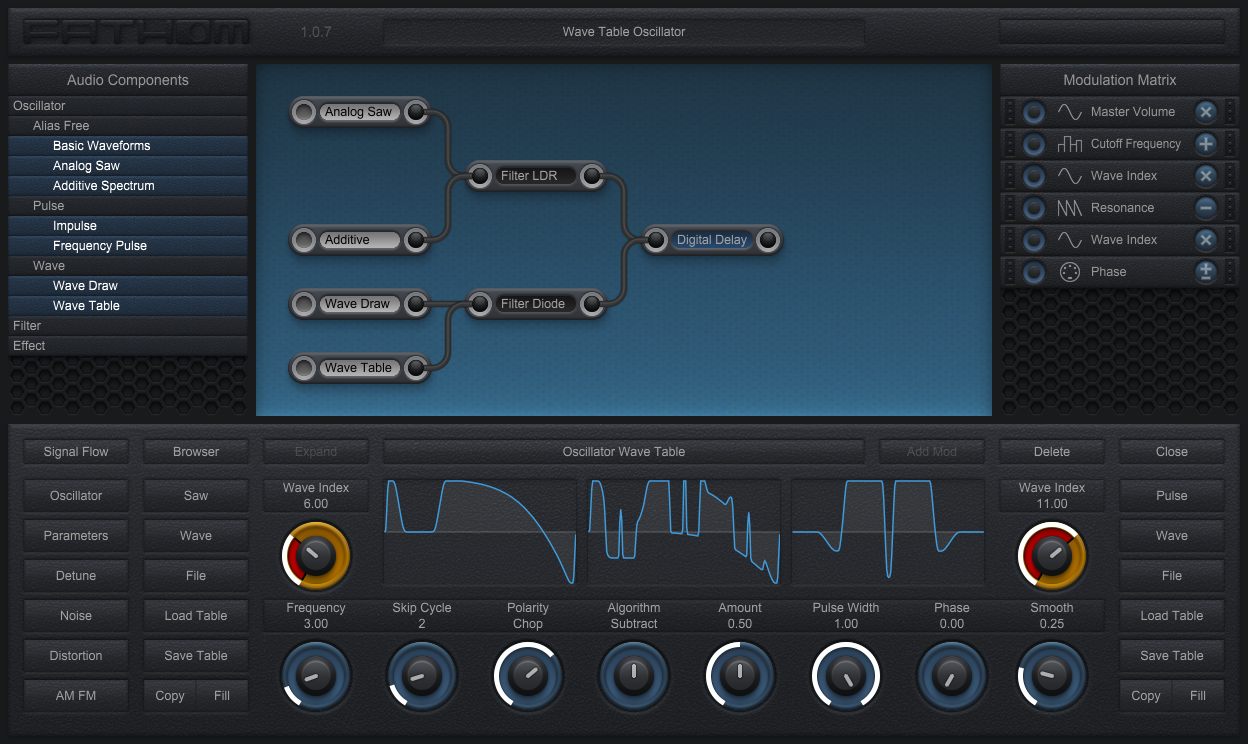Click the step sequencer icon beside Cutoff Frequency
The width and height of the screenshot is (1248, 744).
1070,144
